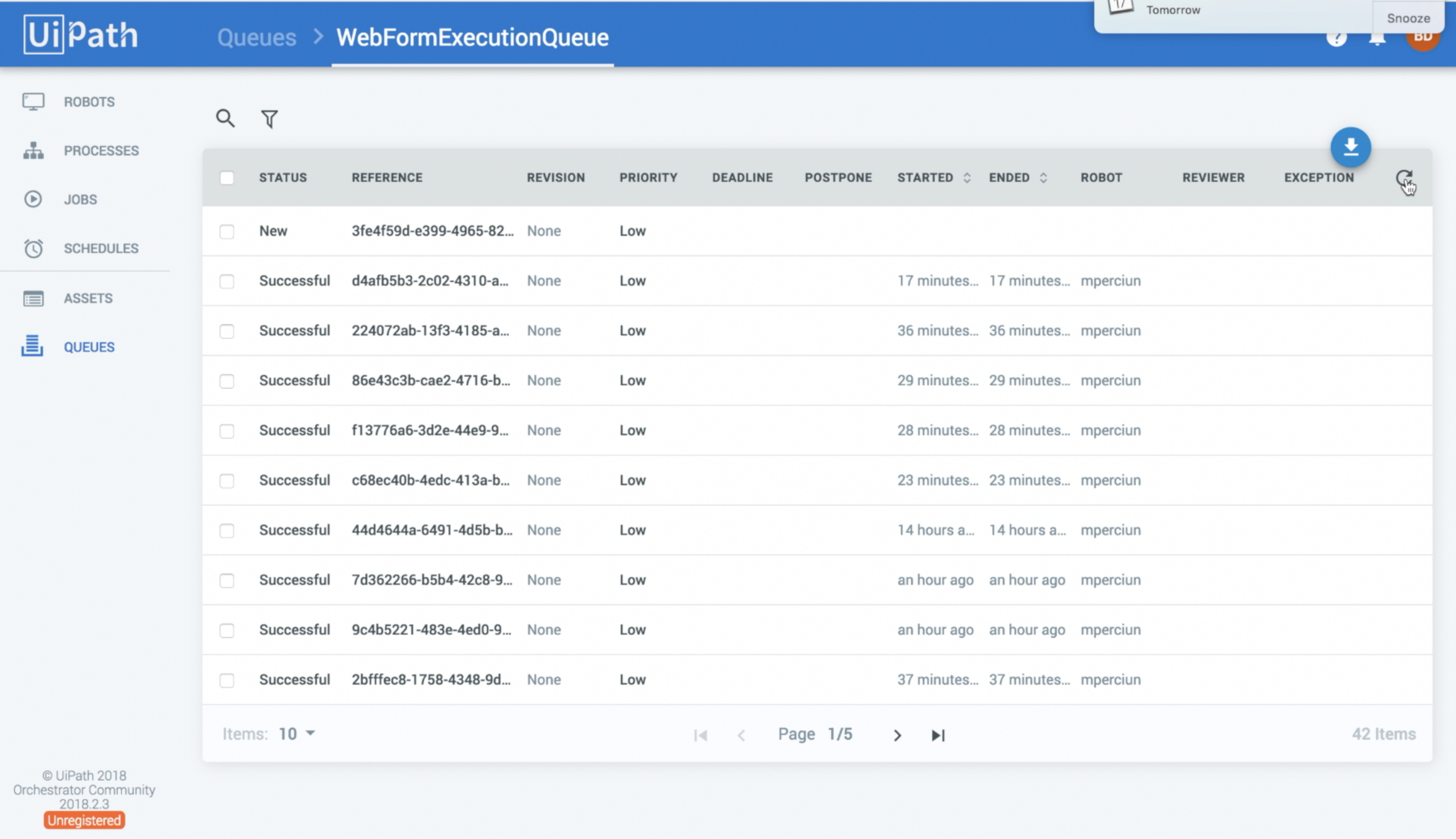Open the filter funnel icon
Image resolution: width=1456 pixels, height=839 pixels.
click(x=269, y=119)
